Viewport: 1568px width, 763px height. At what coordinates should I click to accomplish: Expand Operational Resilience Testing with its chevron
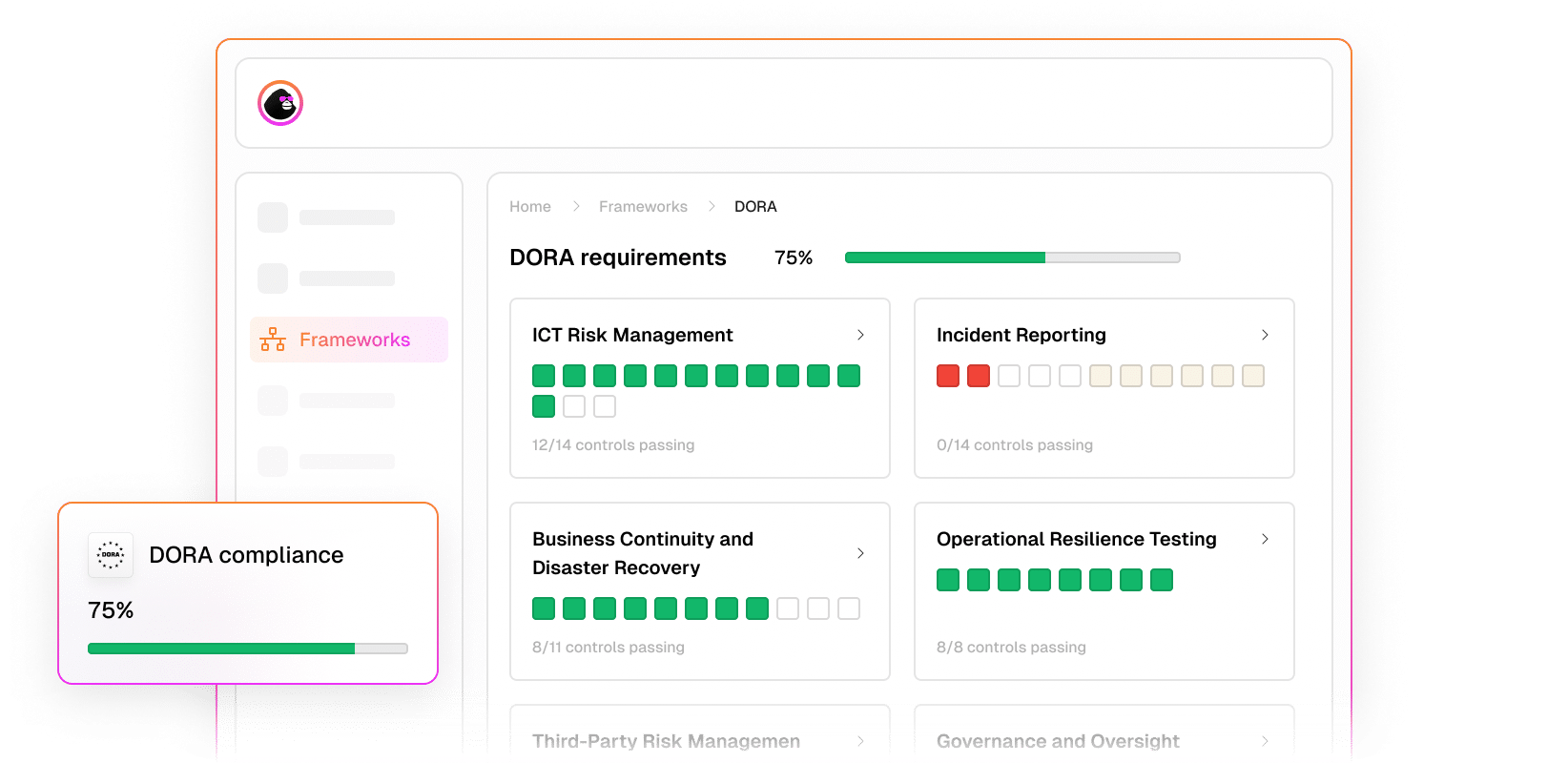click(1265, 539)
